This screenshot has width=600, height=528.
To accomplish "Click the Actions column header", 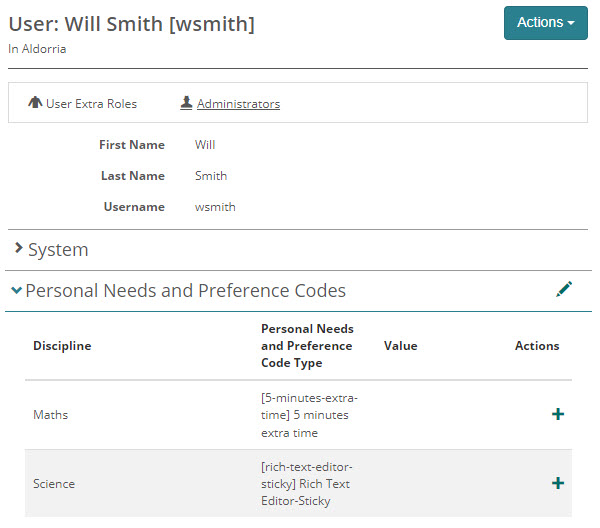I will pyautogui.click(x=537, y=346).
